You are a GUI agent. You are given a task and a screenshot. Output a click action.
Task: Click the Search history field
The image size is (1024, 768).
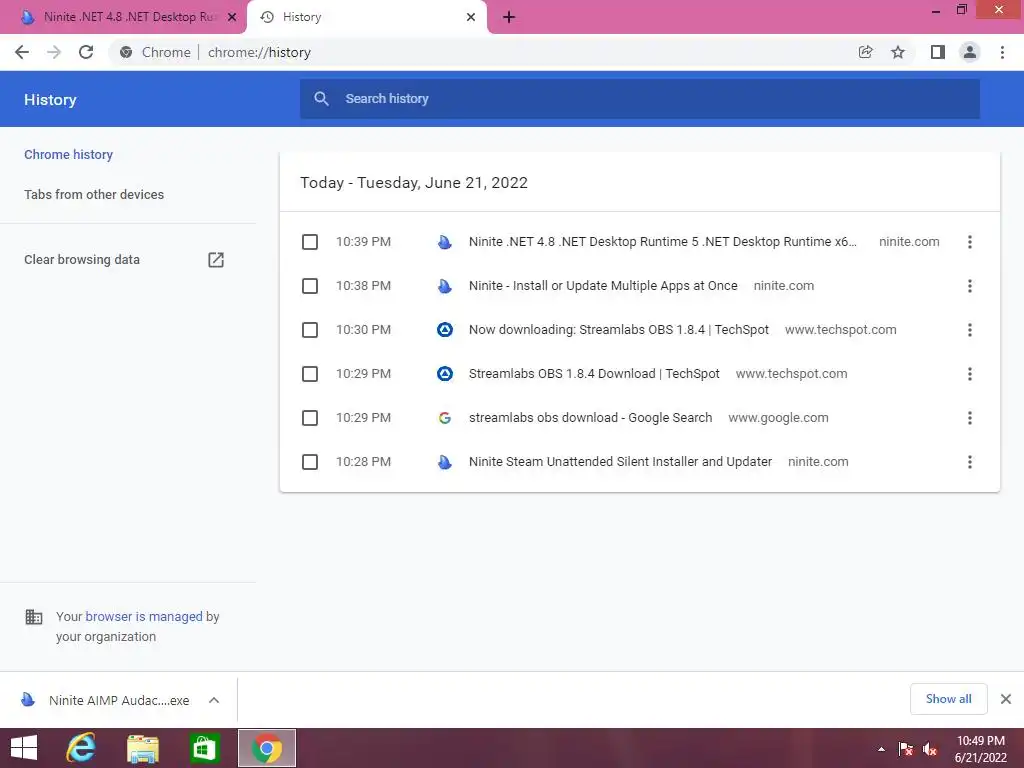click(640, 99)
